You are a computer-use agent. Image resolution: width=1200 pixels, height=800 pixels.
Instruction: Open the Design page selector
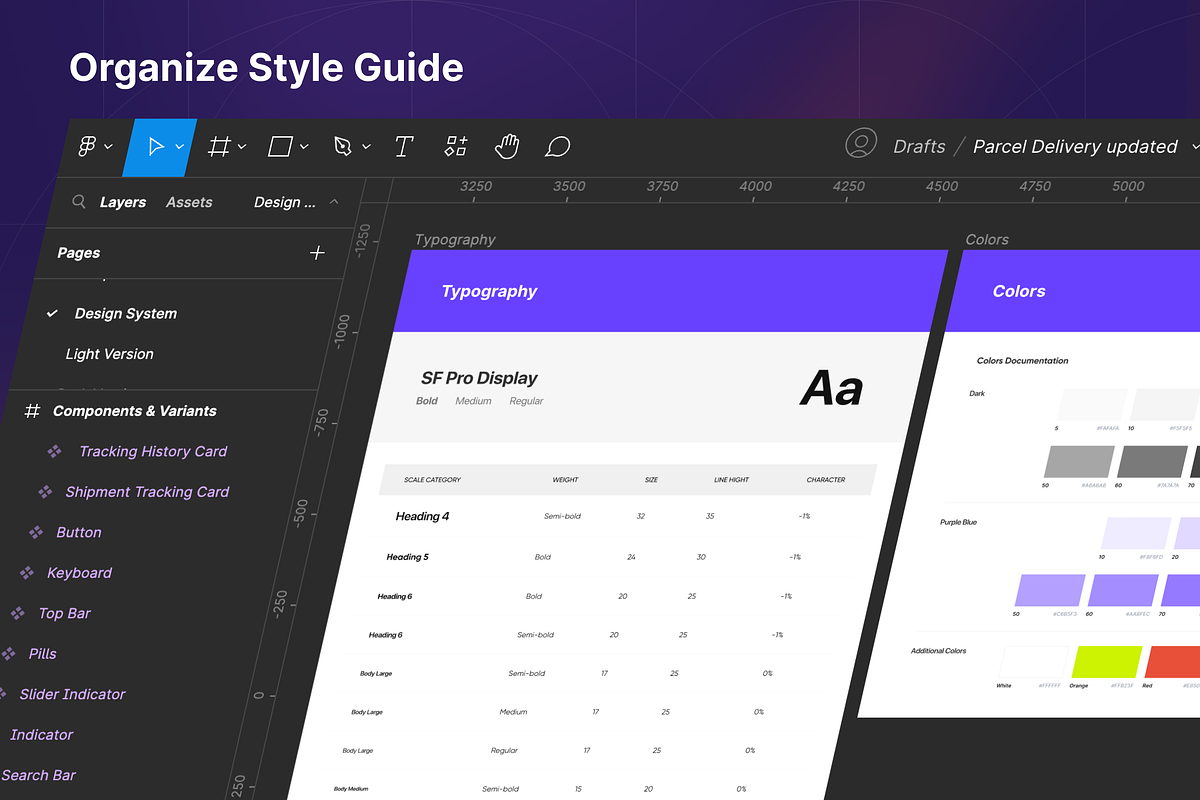click(285, 202)
